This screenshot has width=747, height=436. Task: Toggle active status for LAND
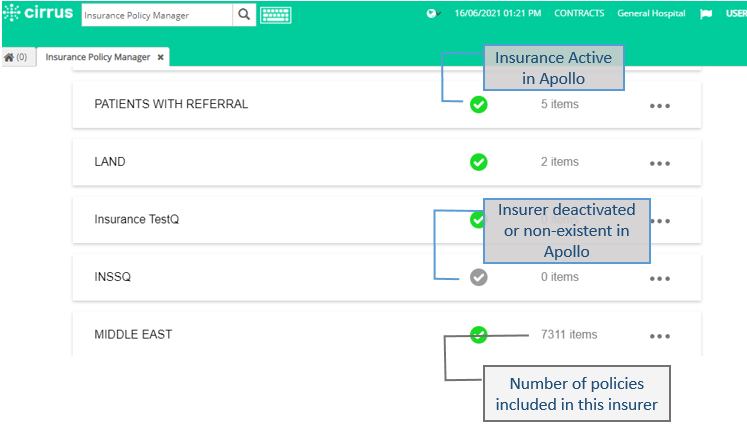(x=478, y=162)
